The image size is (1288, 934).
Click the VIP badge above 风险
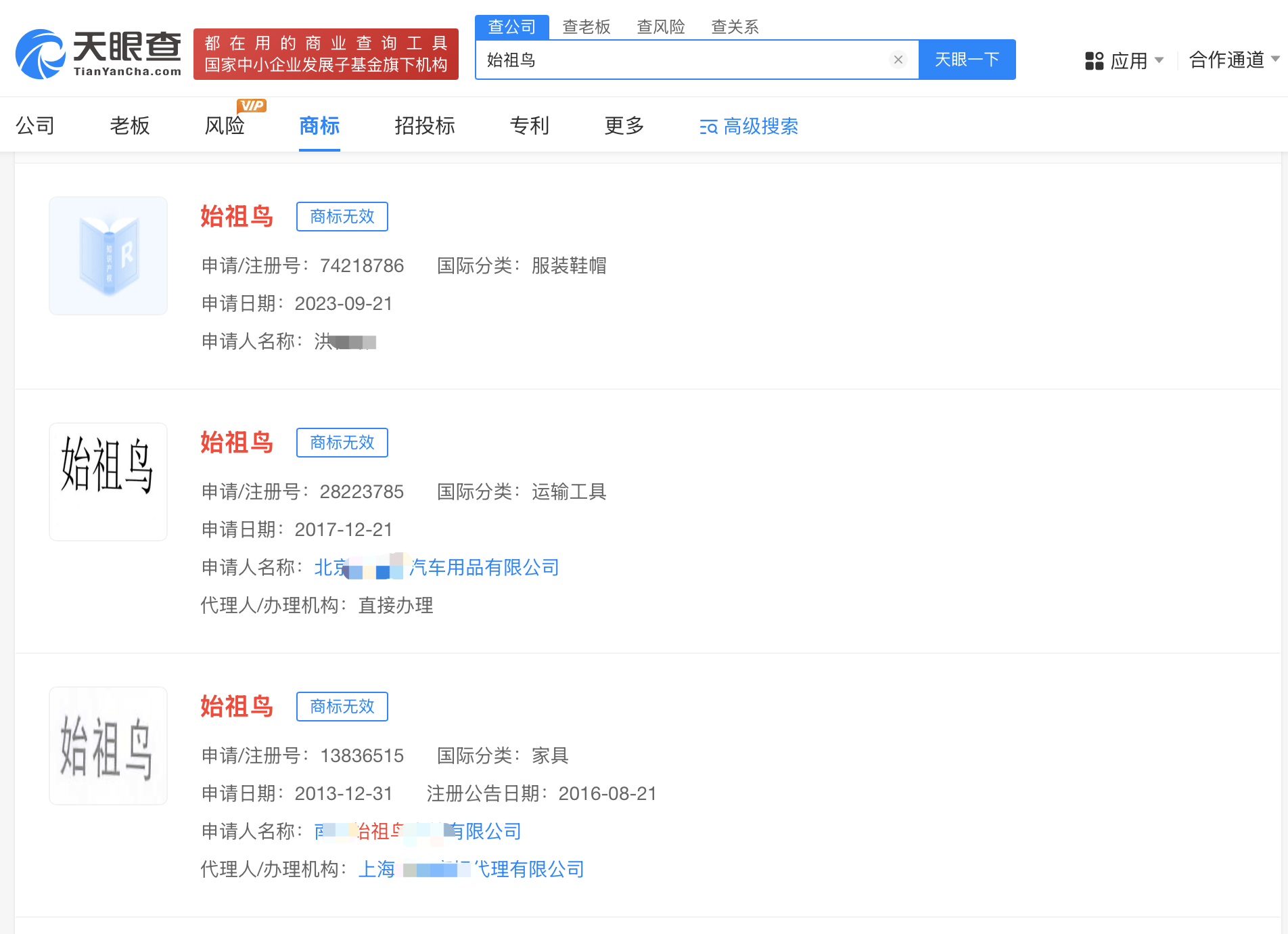coord(252,106)
